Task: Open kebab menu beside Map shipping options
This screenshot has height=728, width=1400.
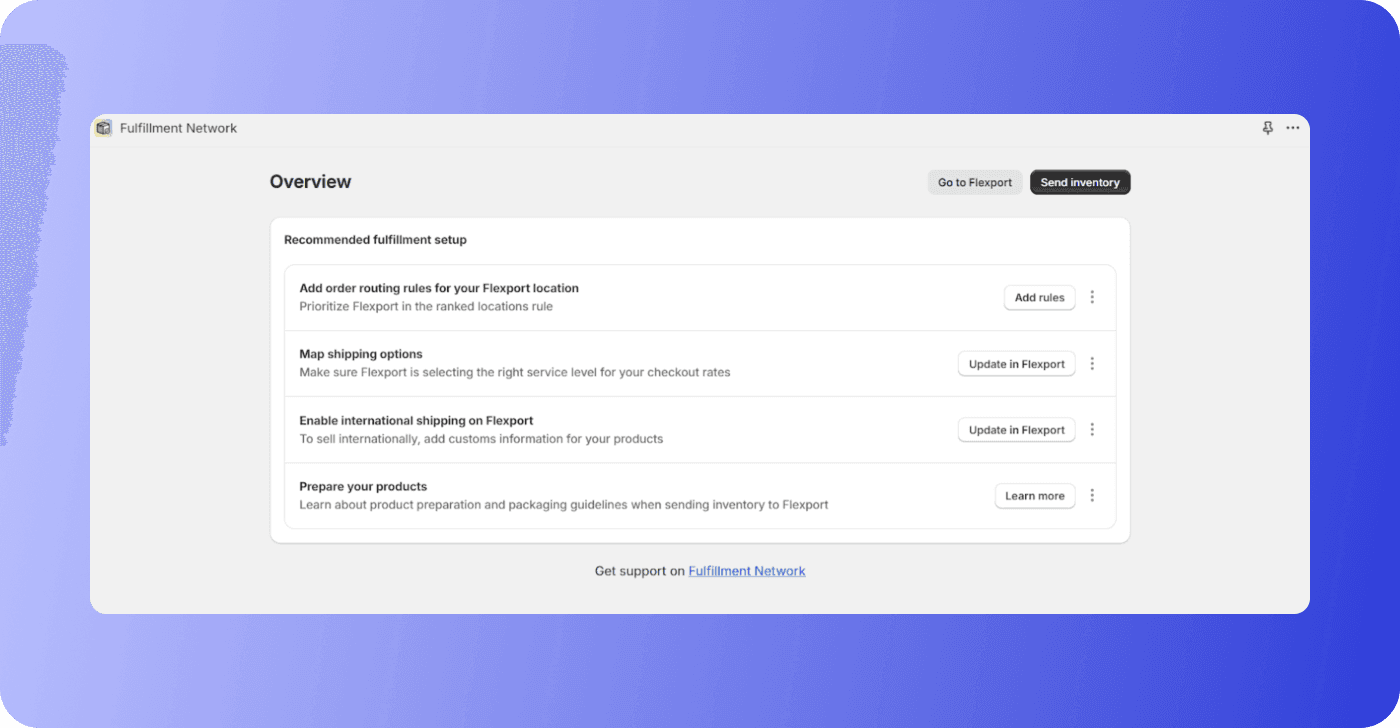Action: (1092, 363)
